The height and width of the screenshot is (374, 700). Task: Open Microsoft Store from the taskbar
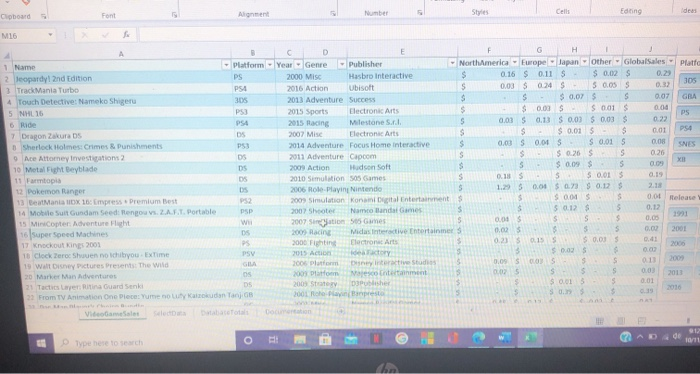[x=325, y=340]
